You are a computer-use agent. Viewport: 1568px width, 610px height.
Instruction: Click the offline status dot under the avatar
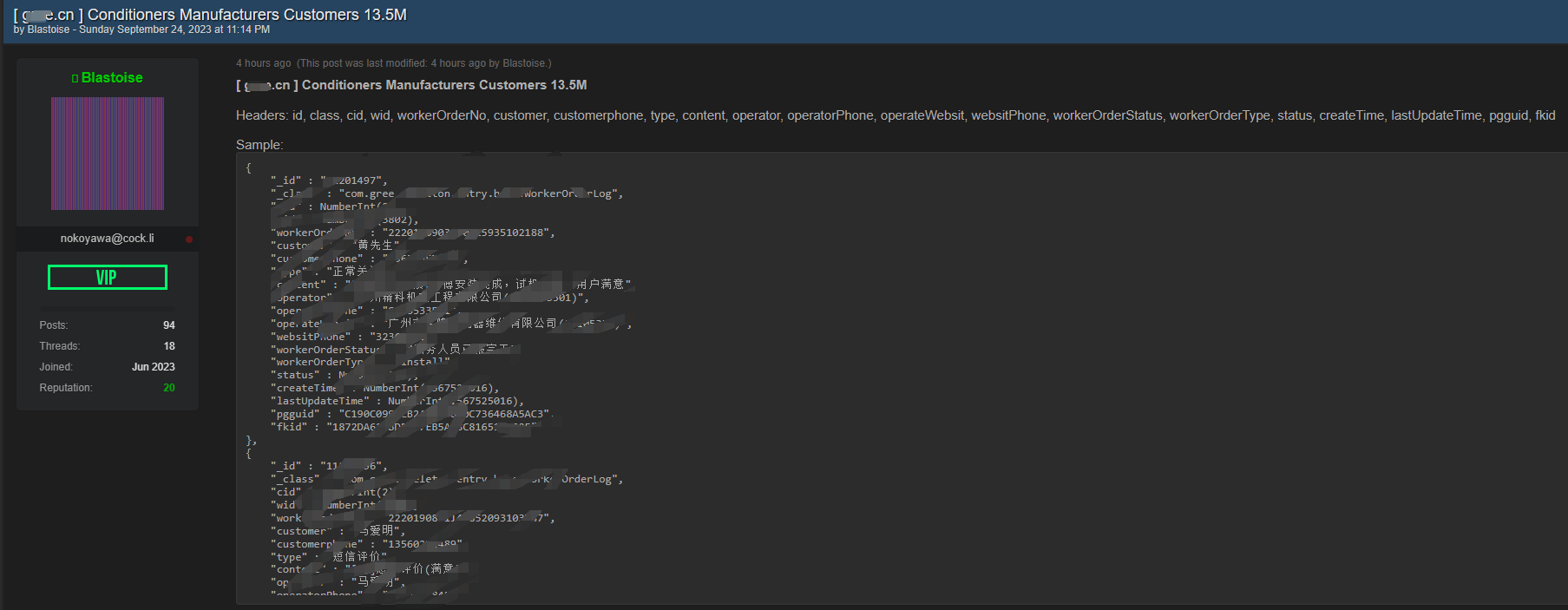click(x=189, y=239)
